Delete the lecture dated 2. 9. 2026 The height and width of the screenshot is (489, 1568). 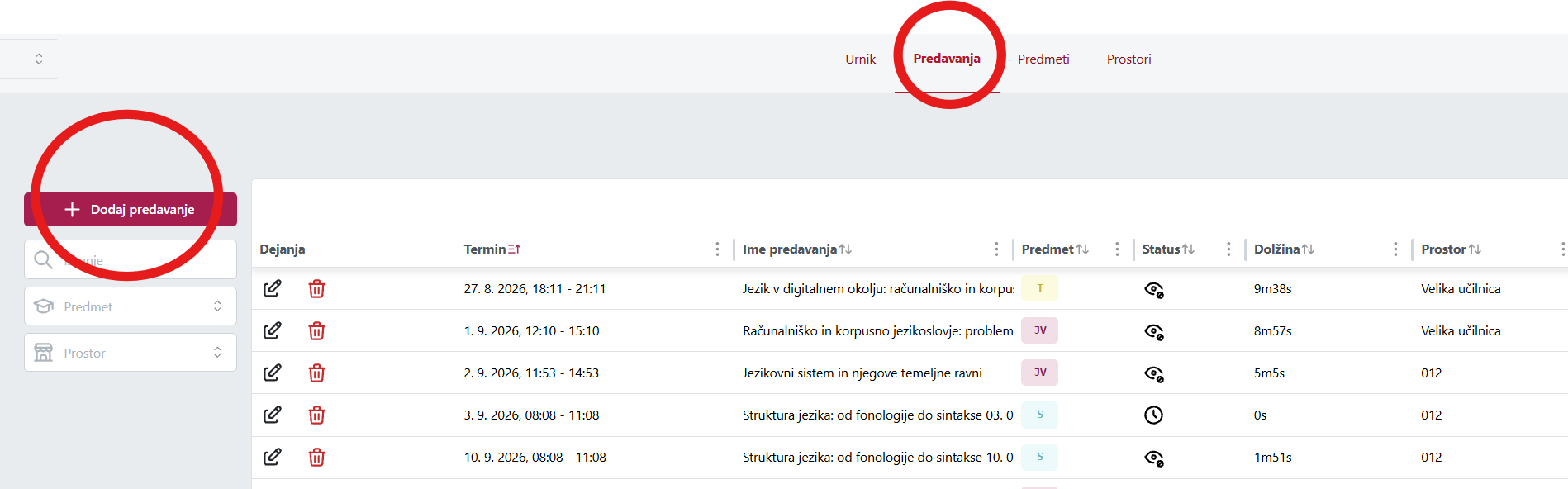(316, 373)
